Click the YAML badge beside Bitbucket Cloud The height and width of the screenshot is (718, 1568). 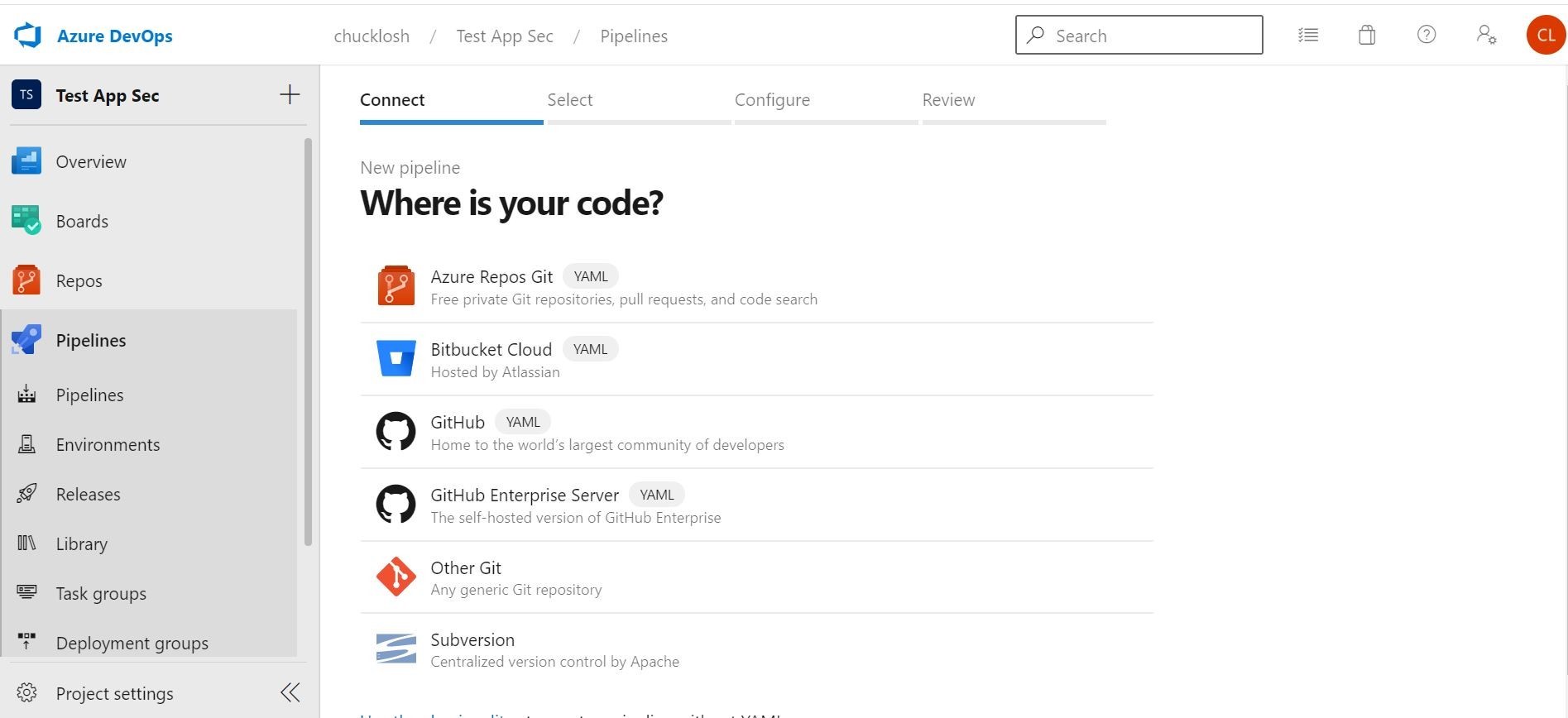tap(591, 349)
